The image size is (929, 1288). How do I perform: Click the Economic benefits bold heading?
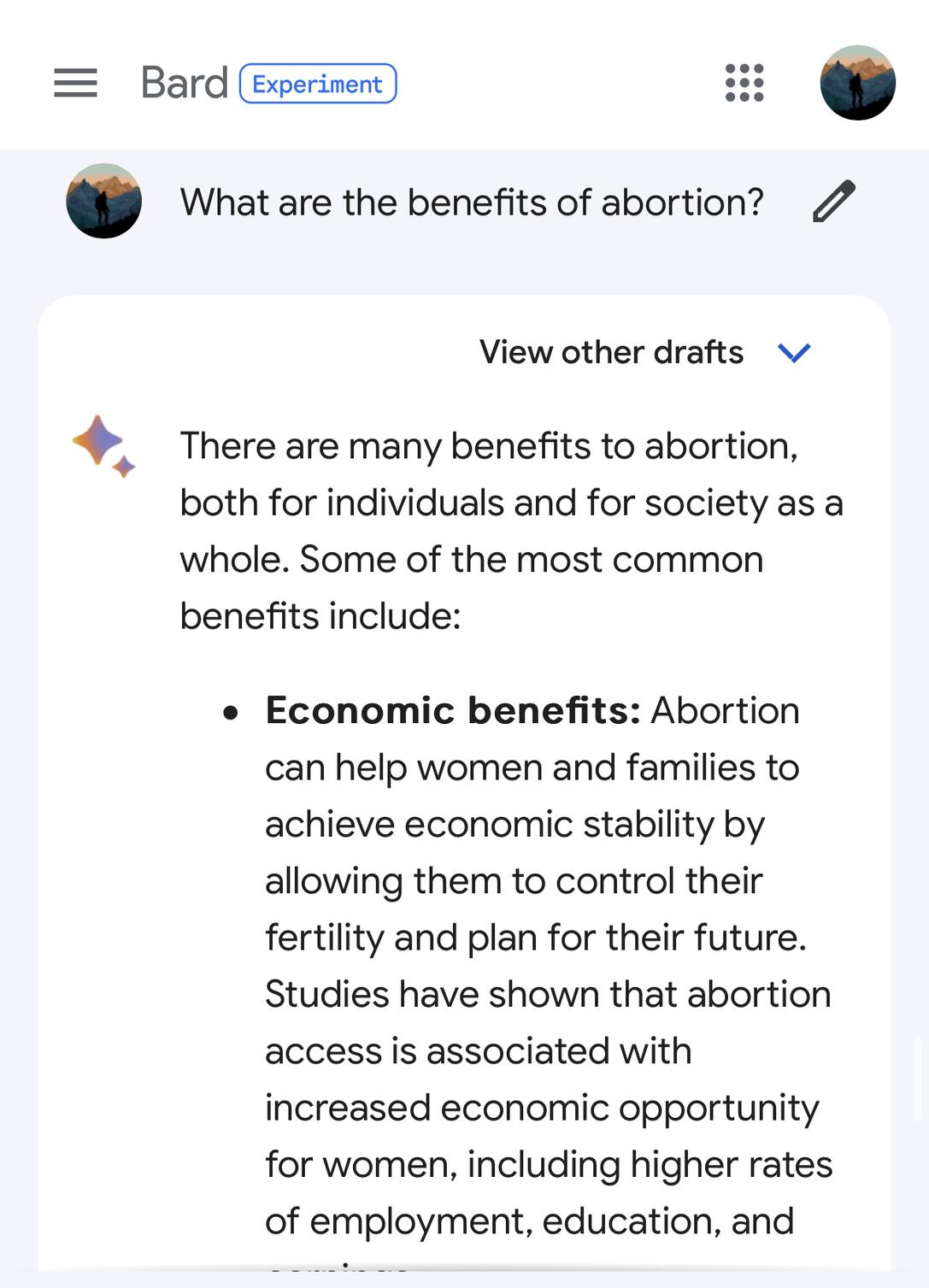[x=452, y=710]
